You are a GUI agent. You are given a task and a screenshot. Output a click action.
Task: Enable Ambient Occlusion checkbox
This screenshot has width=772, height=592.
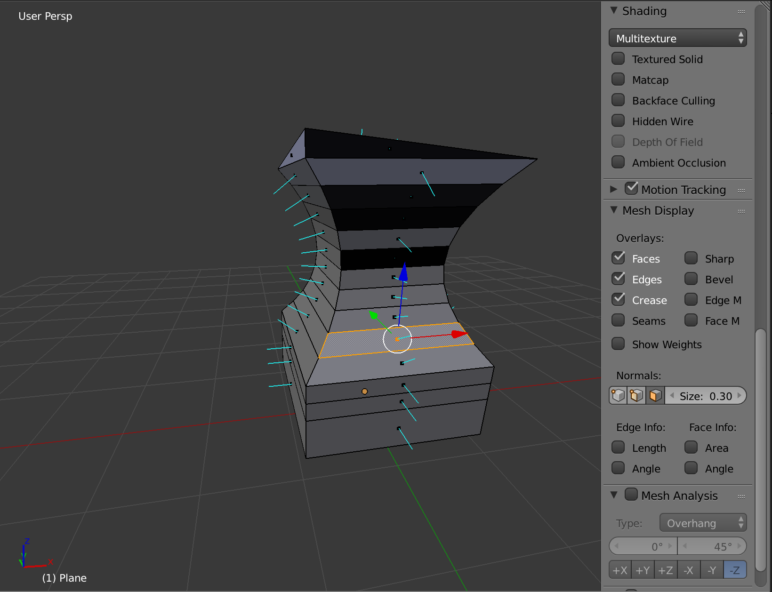coord(618,162)
